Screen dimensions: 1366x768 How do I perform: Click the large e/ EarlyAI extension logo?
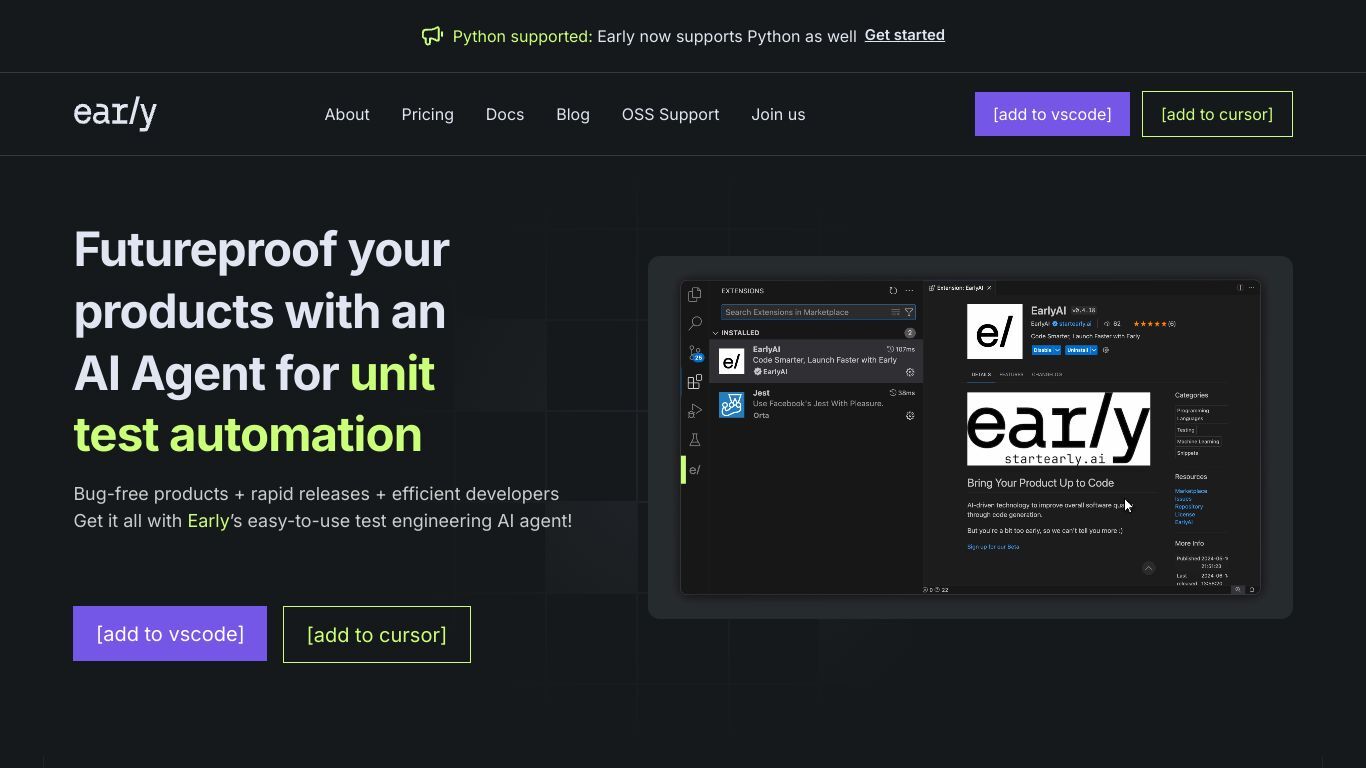[995, 331]
